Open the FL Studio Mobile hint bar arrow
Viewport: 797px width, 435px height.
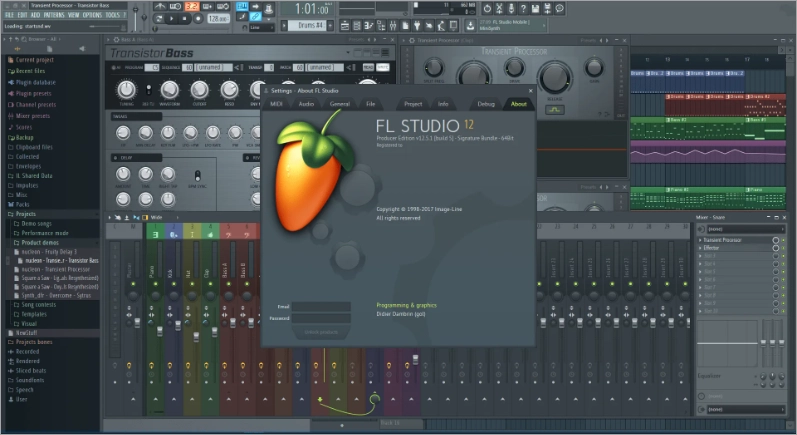pos(544,25)
